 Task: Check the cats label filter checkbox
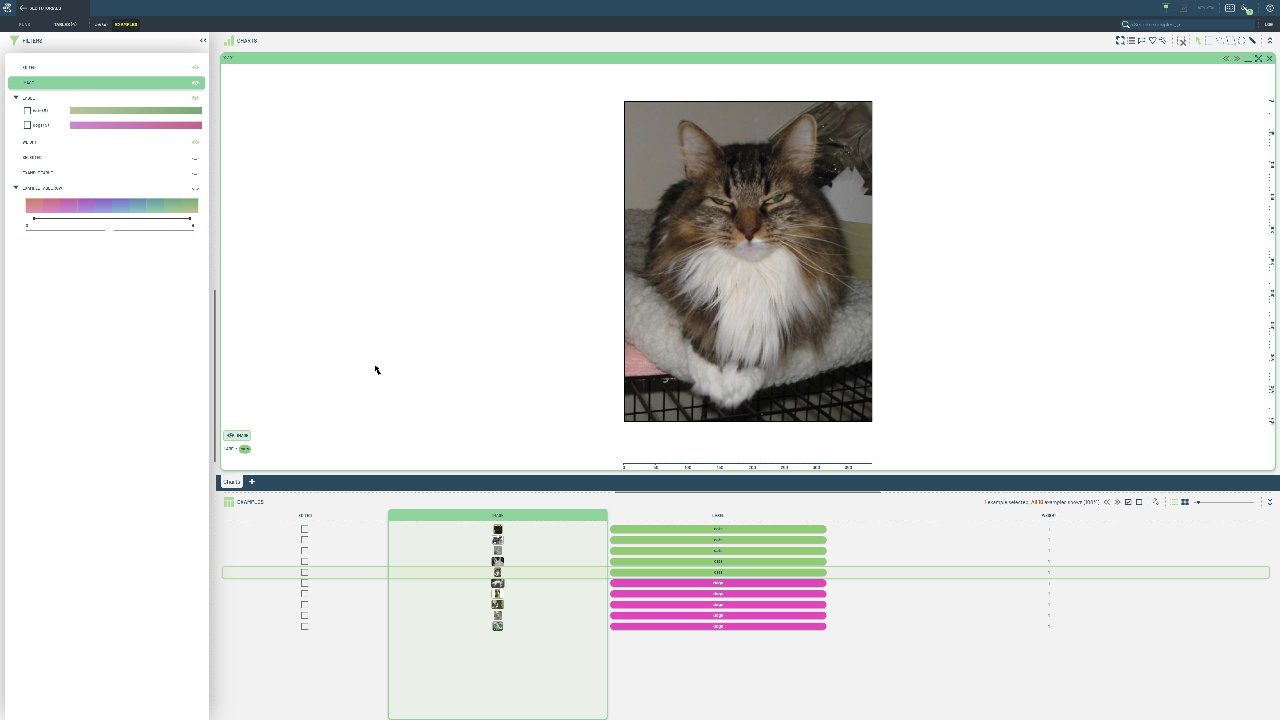coord(28,110)
